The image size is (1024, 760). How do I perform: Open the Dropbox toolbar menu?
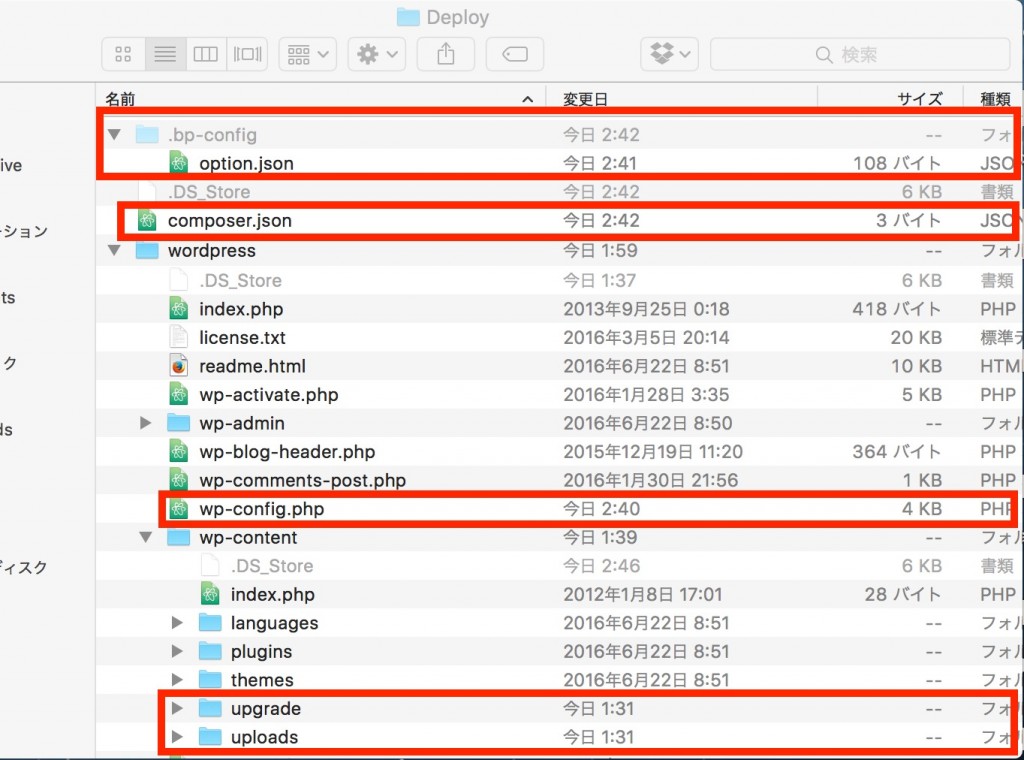coord(670,54)
